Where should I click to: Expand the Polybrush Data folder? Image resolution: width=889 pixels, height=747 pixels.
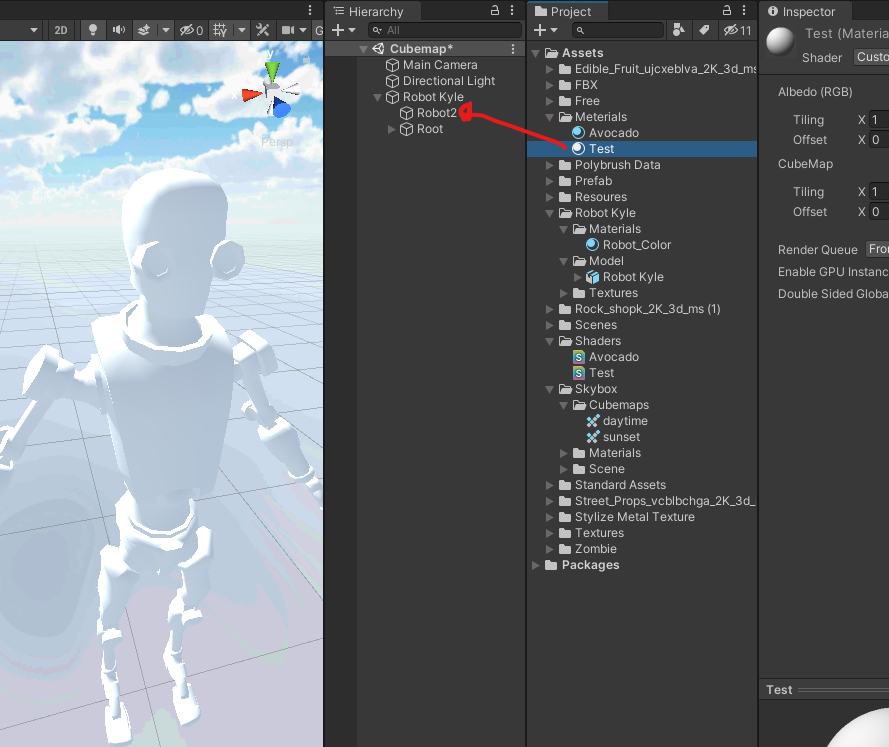point(549,165)
